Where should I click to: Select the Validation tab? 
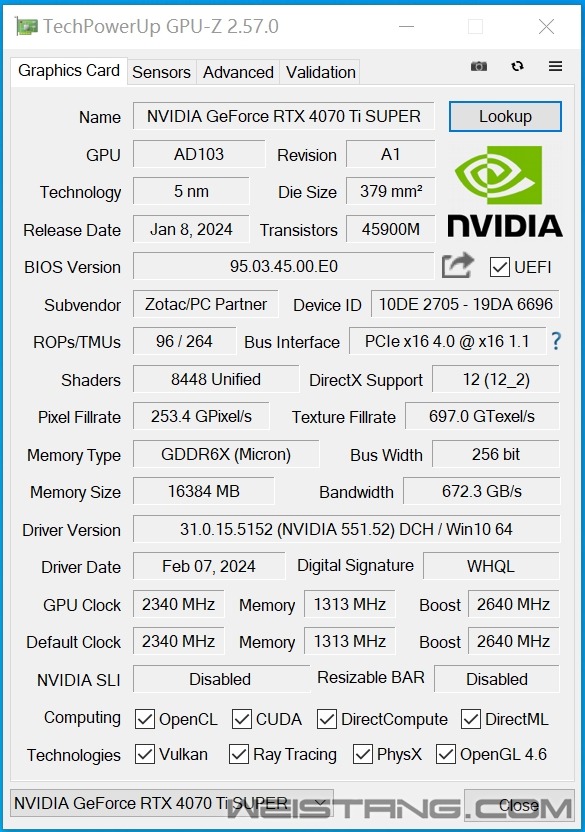click(x=321, y=72)
